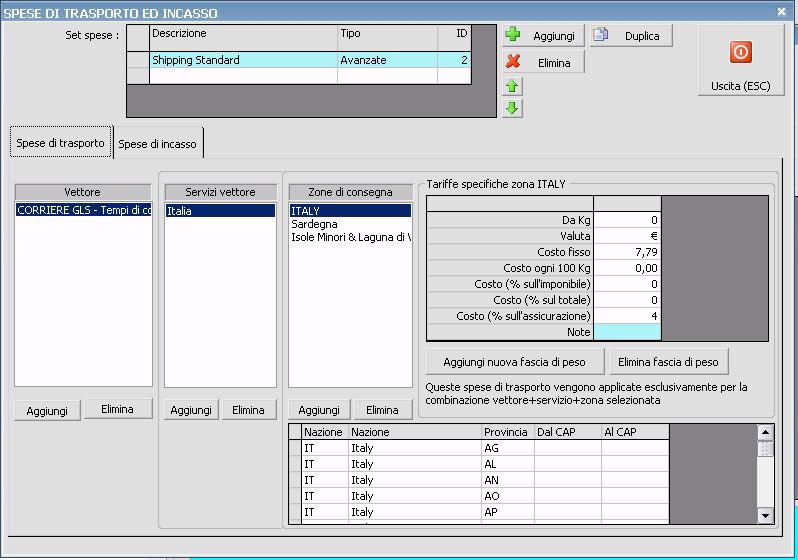Click the green plus Aggiungi icon
Image resolution: width=798 pixels, height=560 pixels.
coord(513,35)
